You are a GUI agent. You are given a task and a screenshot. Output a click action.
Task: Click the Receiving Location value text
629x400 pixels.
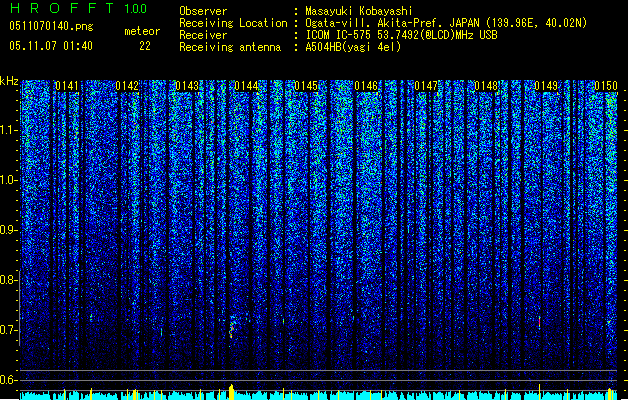click(x=446, y=23)
